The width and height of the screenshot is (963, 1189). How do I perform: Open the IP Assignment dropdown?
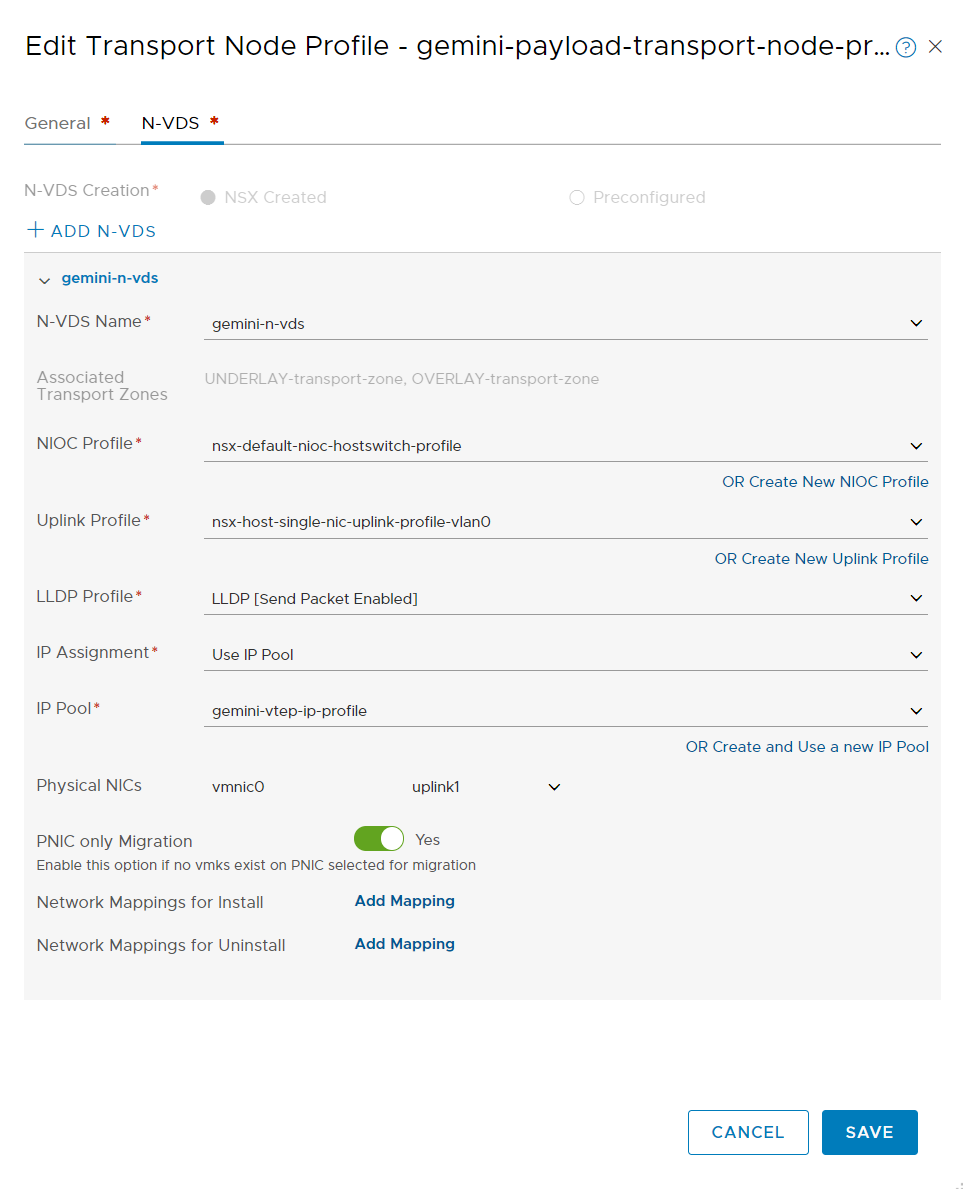point(916,655)
